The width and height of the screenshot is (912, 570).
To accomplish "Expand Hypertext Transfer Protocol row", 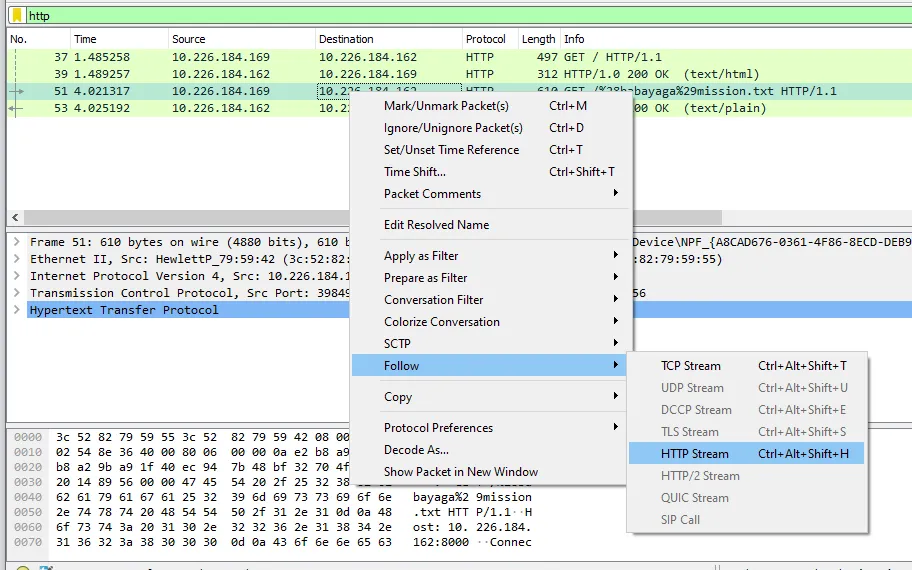I will click(17, 309).
